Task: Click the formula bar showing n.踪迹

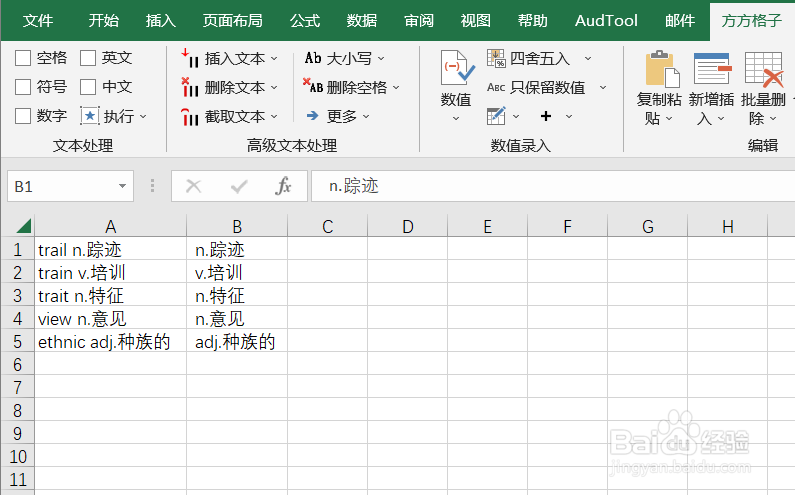Action: coord(553,186)
